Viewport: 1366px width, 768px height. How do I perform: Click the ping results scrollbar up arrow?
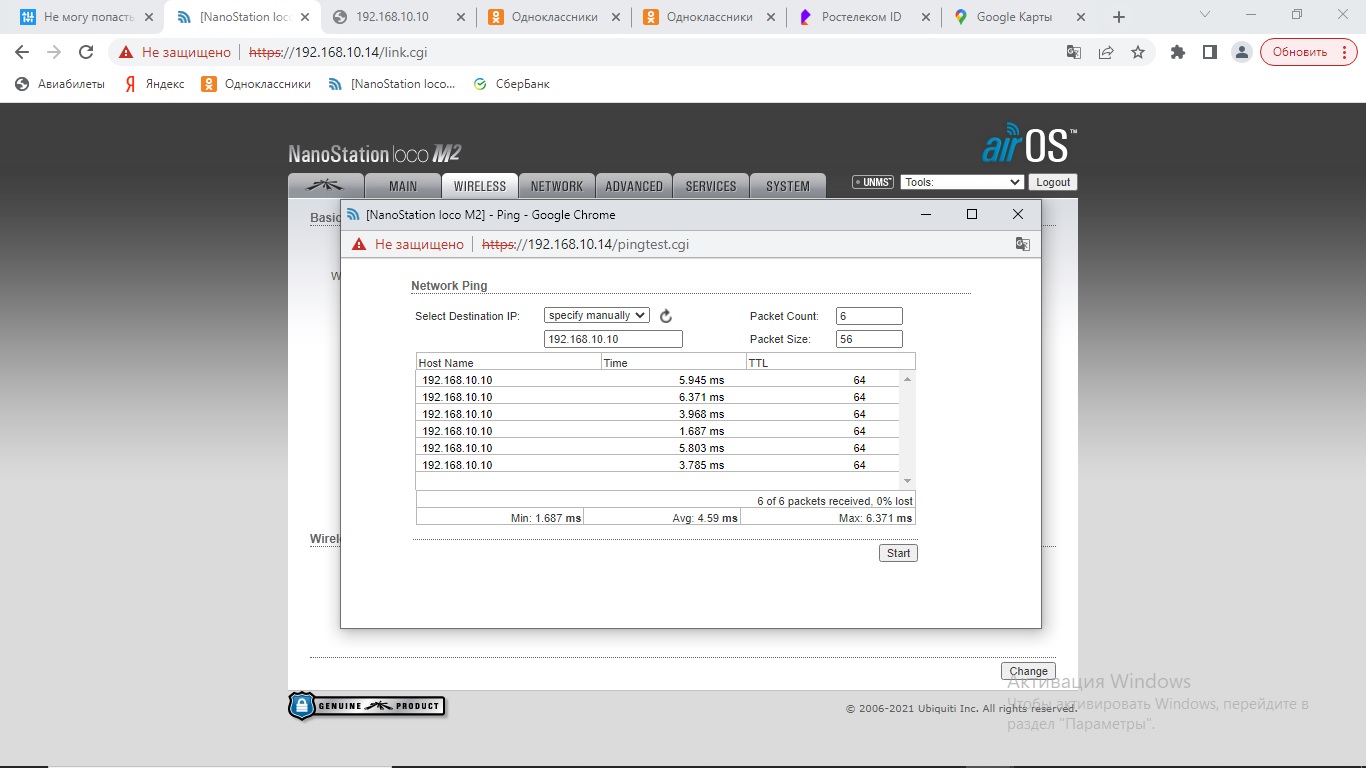[908, 379]
